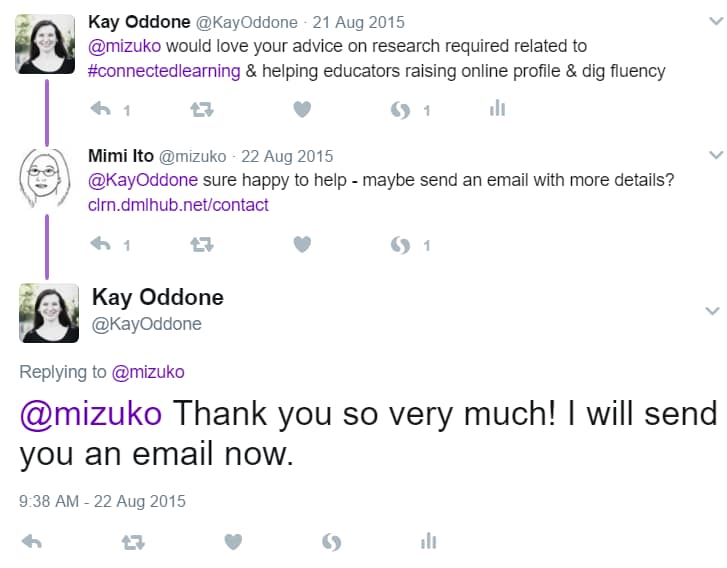
Task: Reply to Kay Oddone's first tweet
Action: (101, 109)
